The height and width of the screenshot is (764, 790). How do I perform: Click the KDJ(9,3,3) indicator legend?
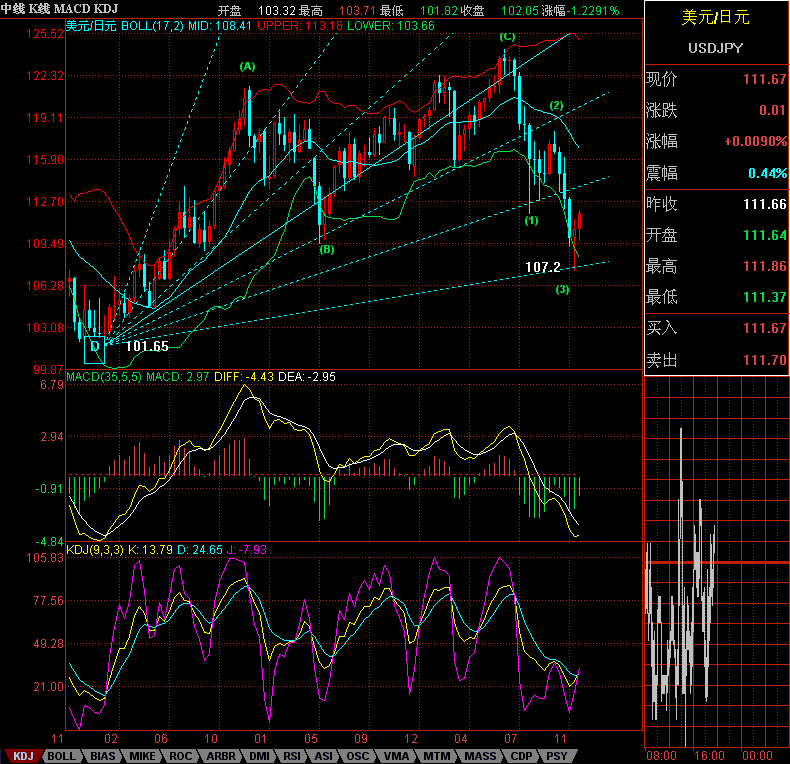95,550
